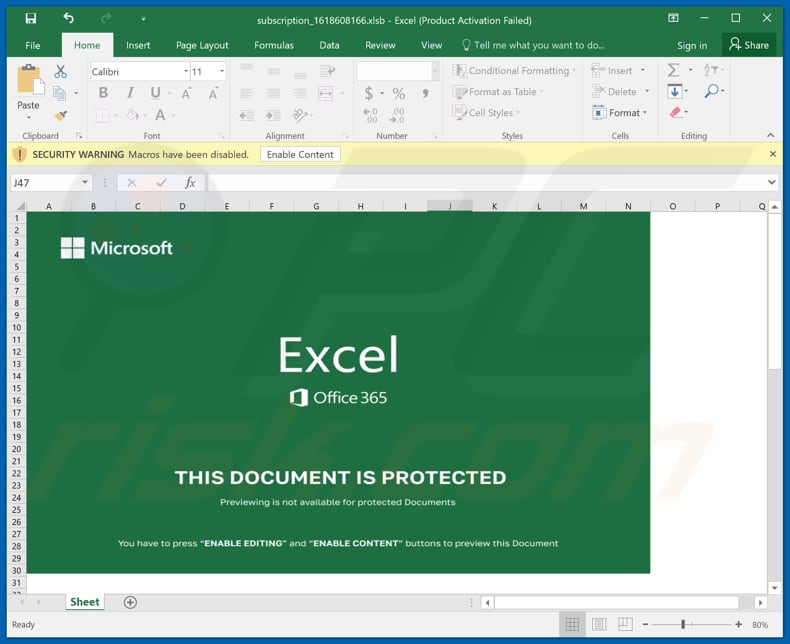
Task: Toggle Bold formatting
Action: tap(103, 93)
